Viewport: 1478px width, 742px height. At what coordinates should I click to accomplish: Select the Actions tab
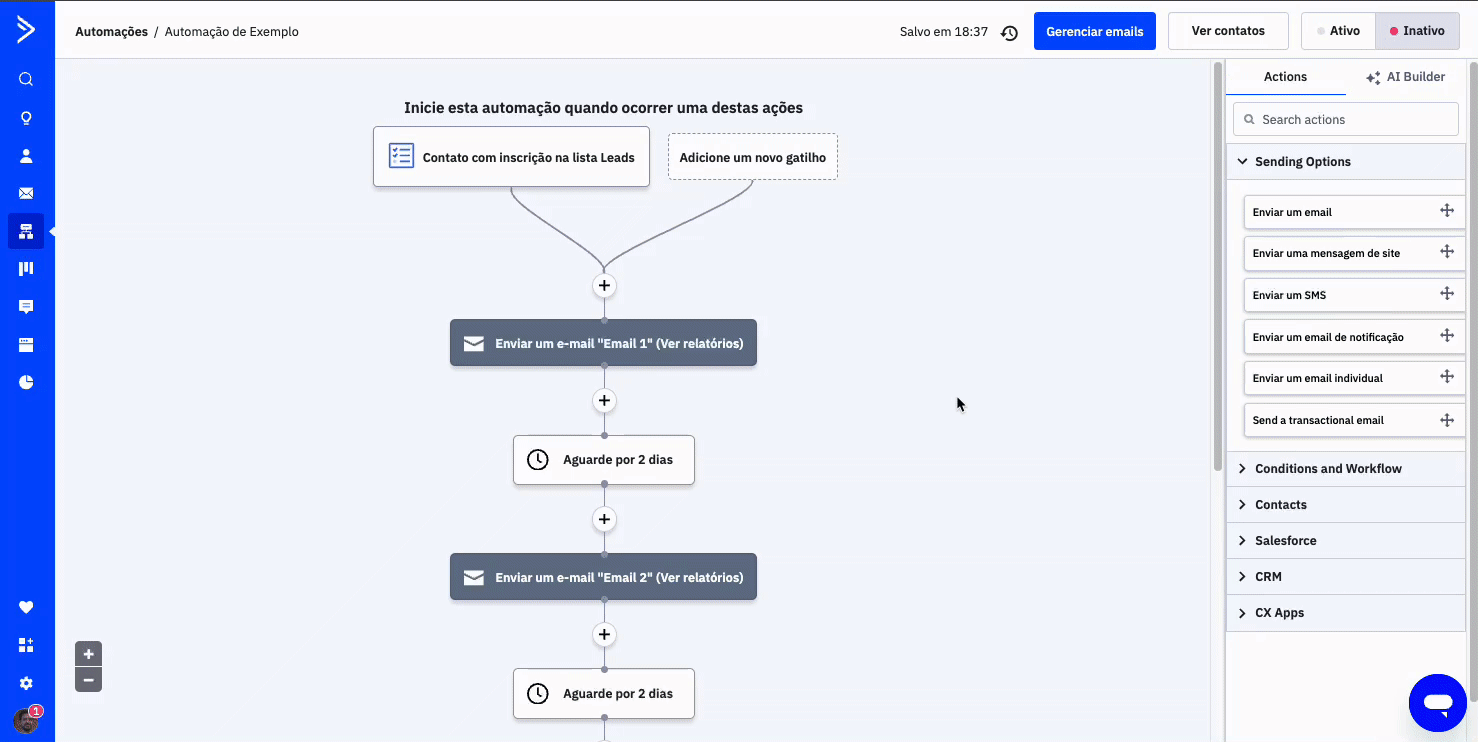[1285, 77]
